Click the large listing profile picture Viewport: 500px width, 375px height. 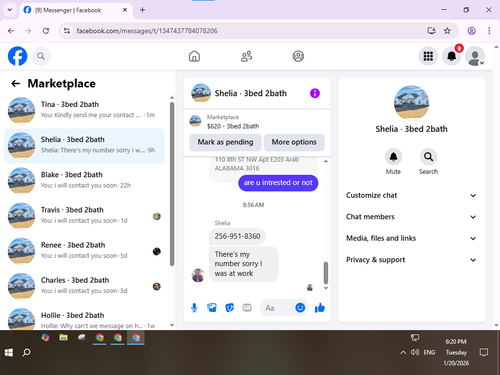point(411,103)
